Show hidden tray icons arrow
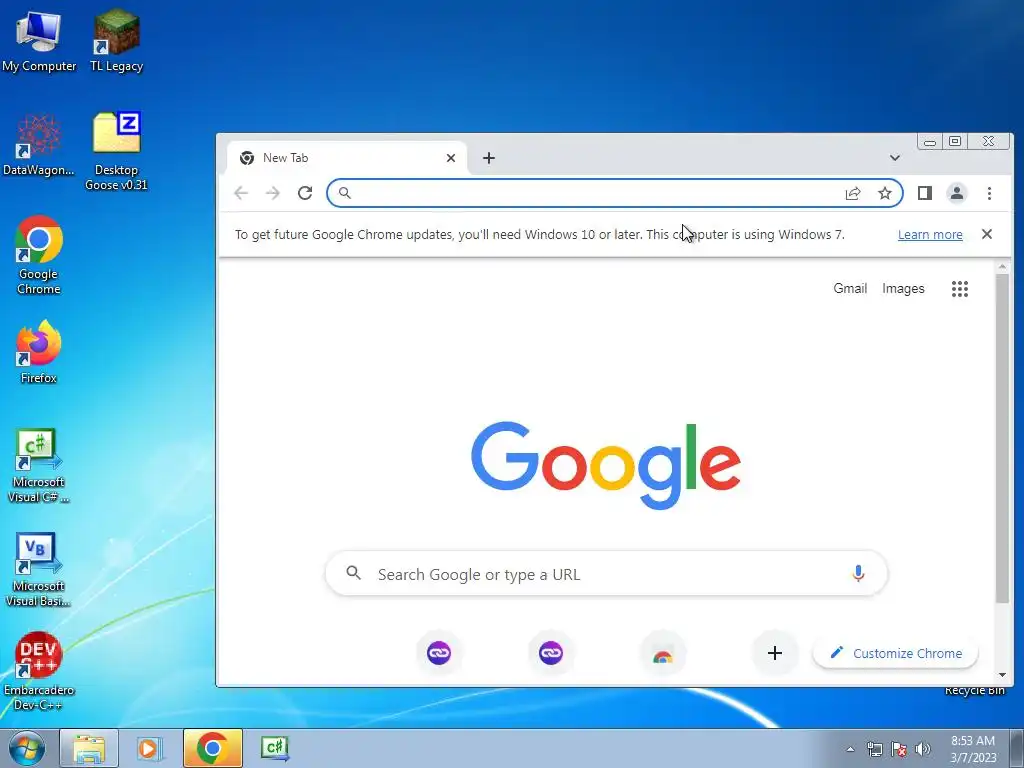Viewport: 1024px width, 768px height. coord(850,749)
